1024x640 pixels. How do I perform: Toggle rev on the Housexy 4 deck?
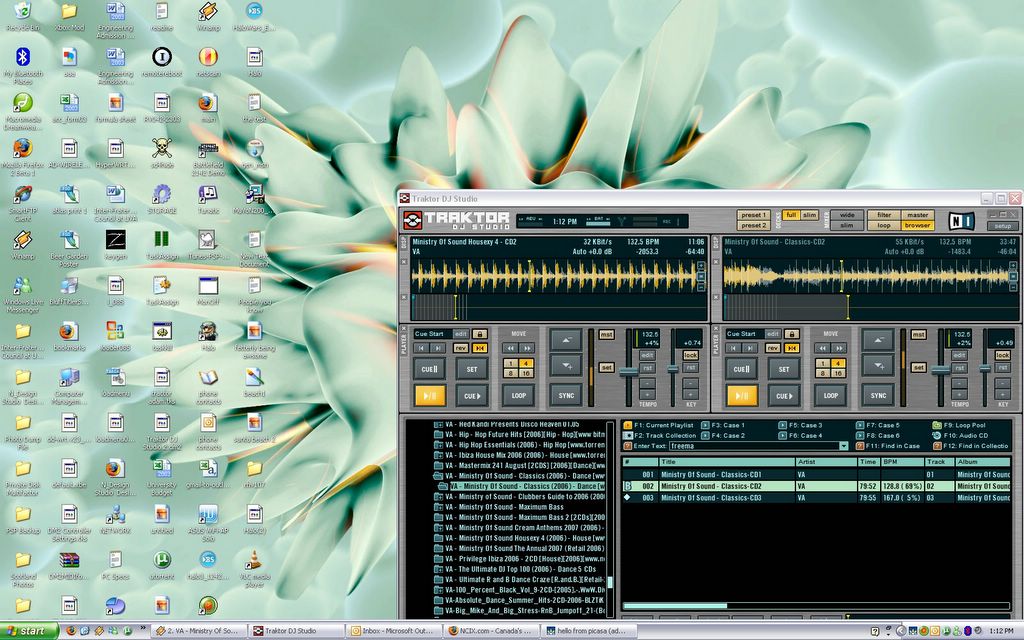[461, 348]
